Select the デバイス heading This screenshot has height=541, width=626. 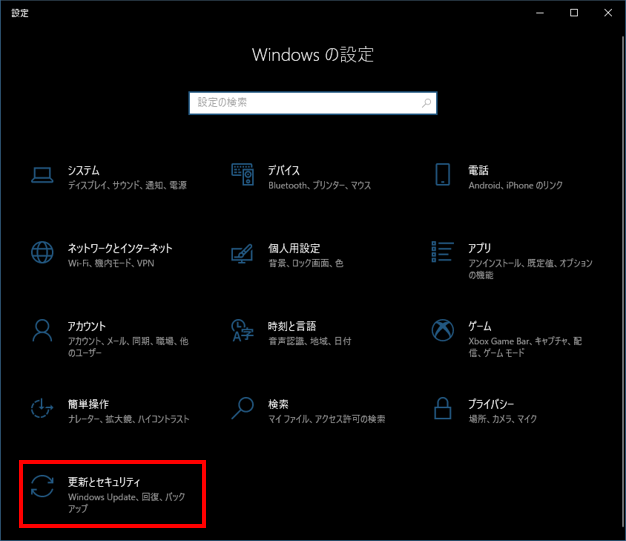[x=284, y=170]
